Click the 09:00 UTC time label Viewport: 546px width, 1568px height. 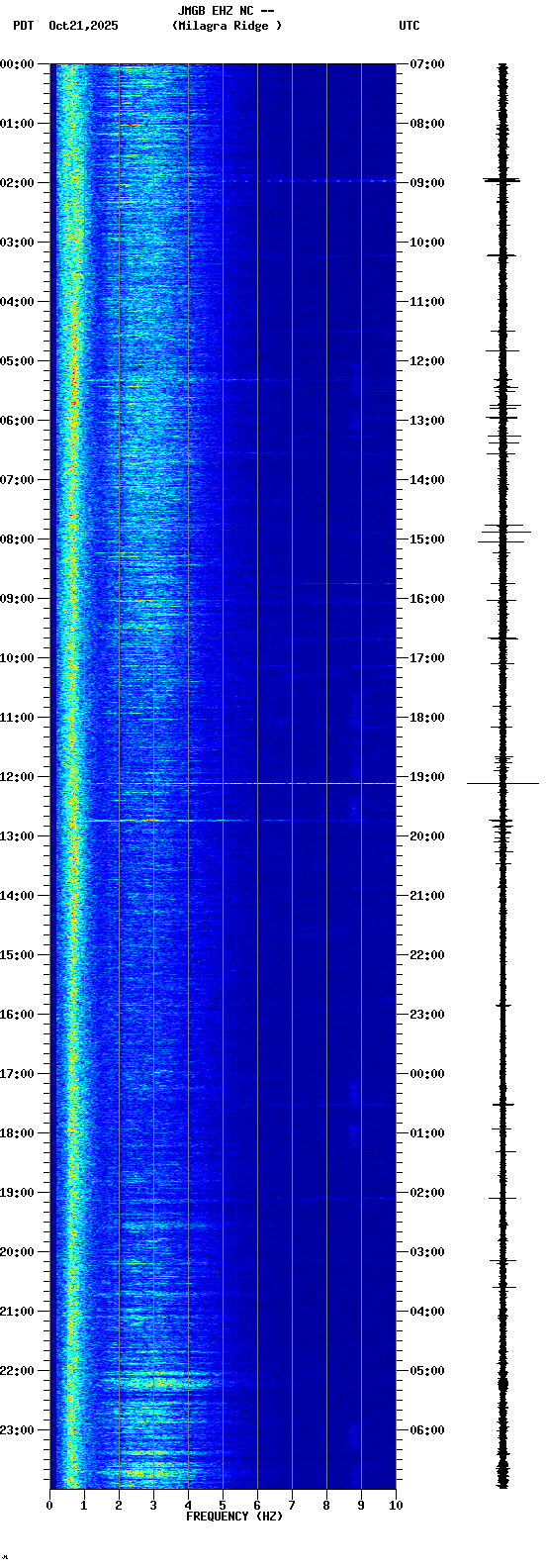pyautogui.click(x=427, y=183)
